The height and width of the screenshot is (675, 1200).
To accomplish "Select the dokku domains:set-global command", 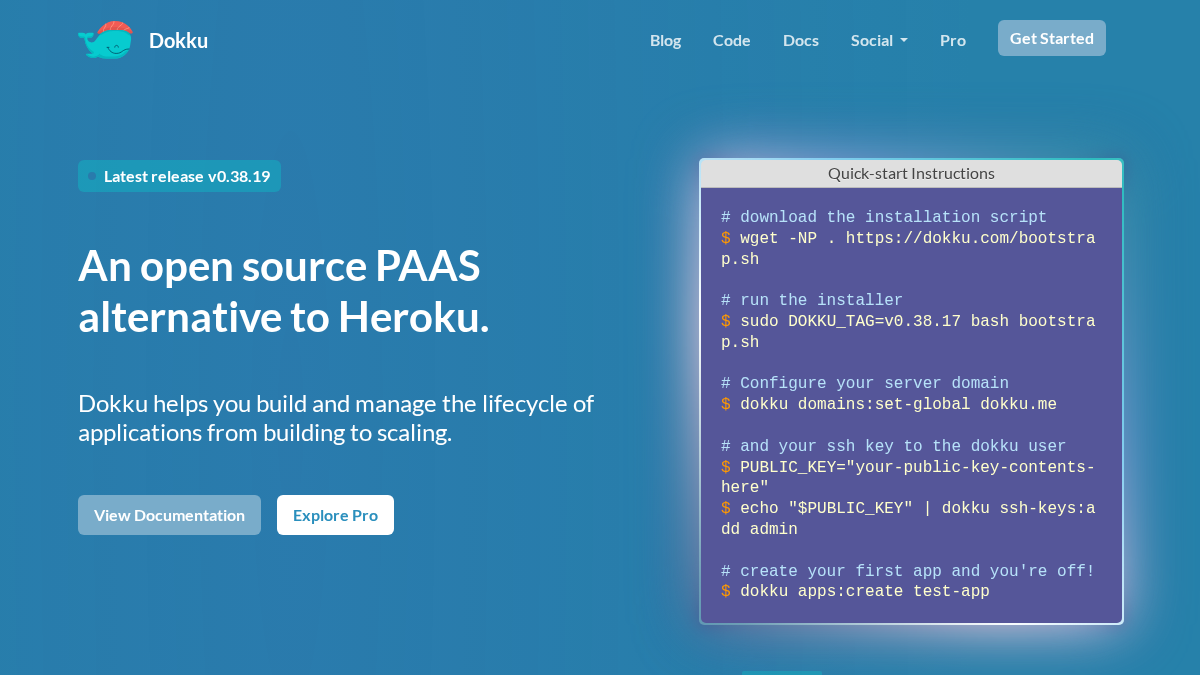I will pyautogui.click(x=889, y=405).
